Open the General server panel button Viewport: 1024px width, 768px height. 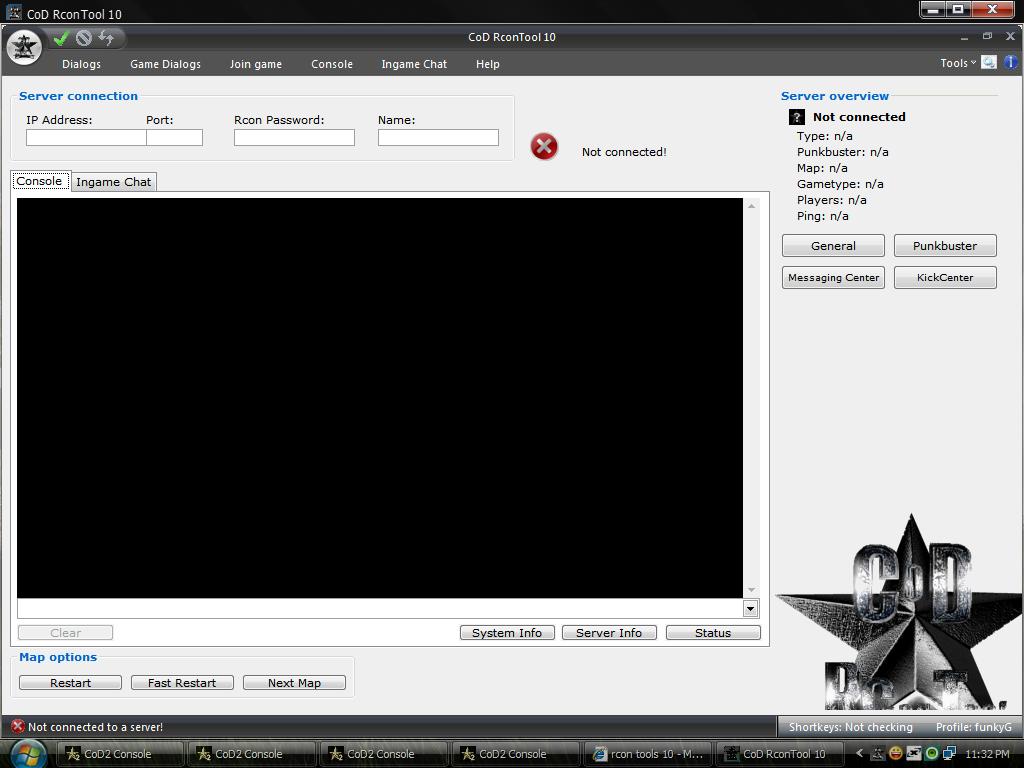pyautogui.click(x=833, y=246)
